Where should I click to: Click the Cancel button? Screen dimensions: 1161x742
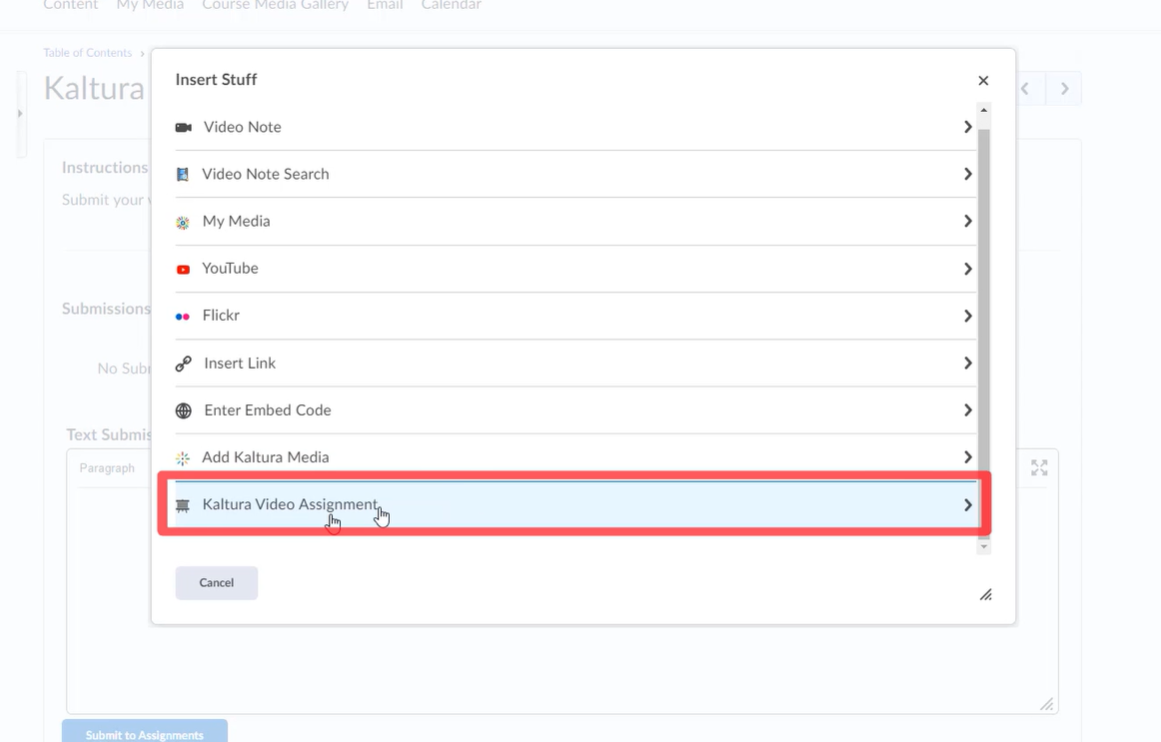[216, 583]
